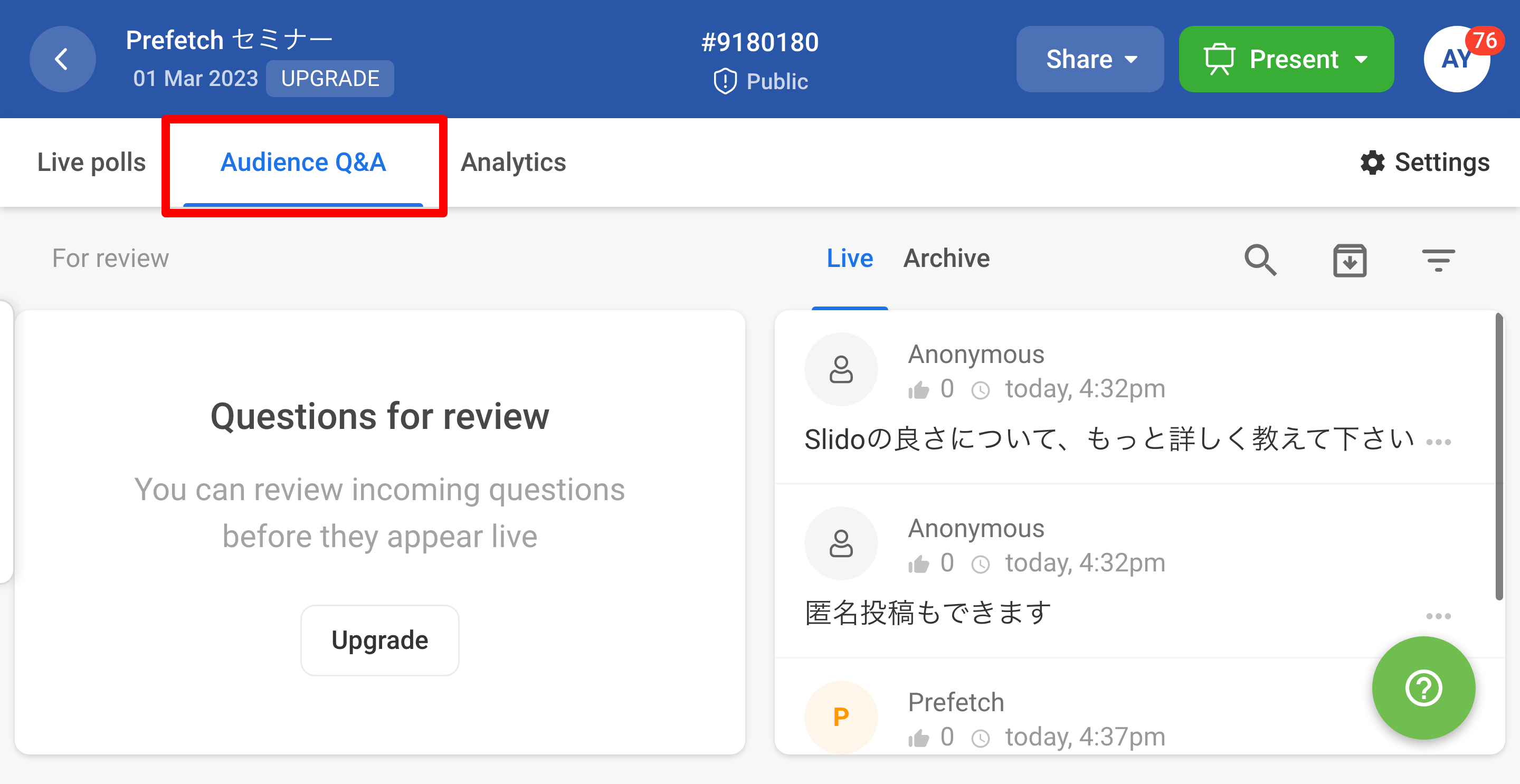Open more options for the Slido question
This screenshot has width=1520, height=784.
tap(1438, 442)
